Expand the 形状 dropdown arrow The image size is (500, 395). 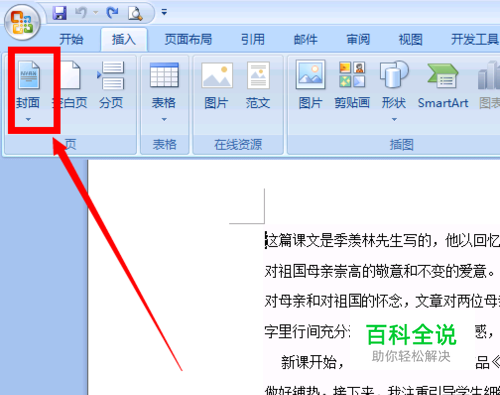(394, 119)
